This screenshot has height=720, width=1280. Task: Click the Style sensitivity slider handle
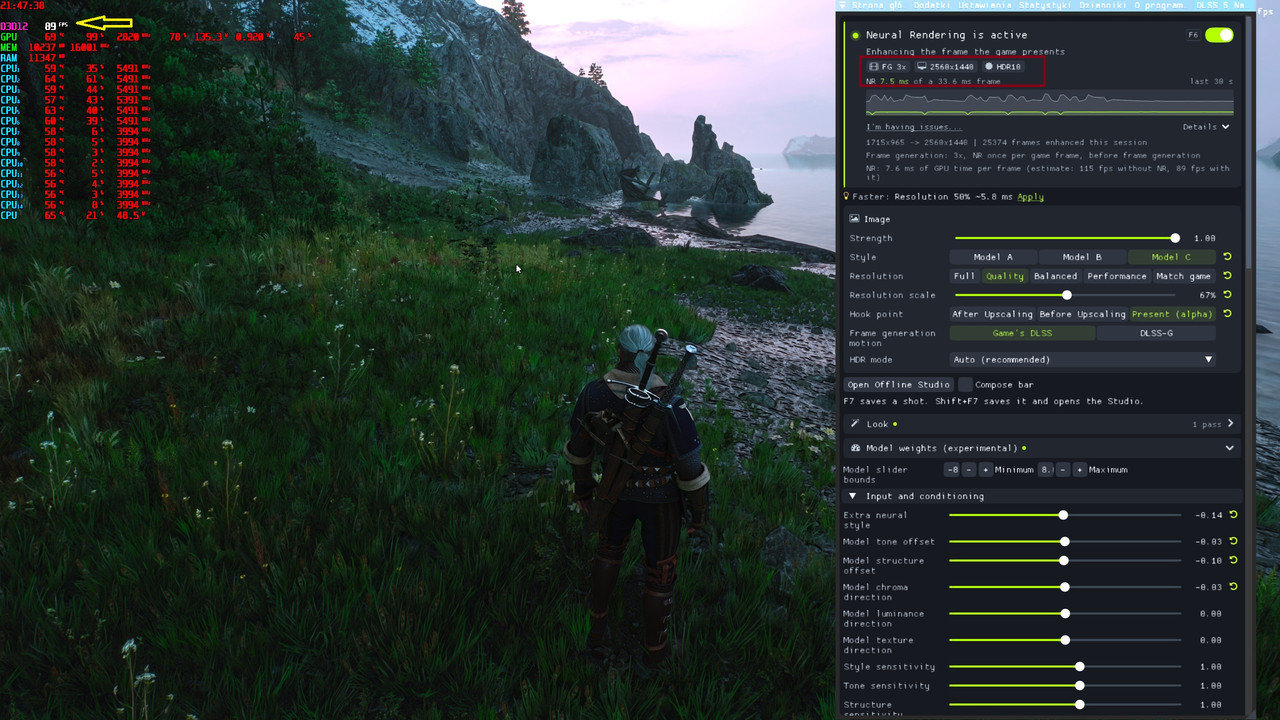(x=1080, y=667)
